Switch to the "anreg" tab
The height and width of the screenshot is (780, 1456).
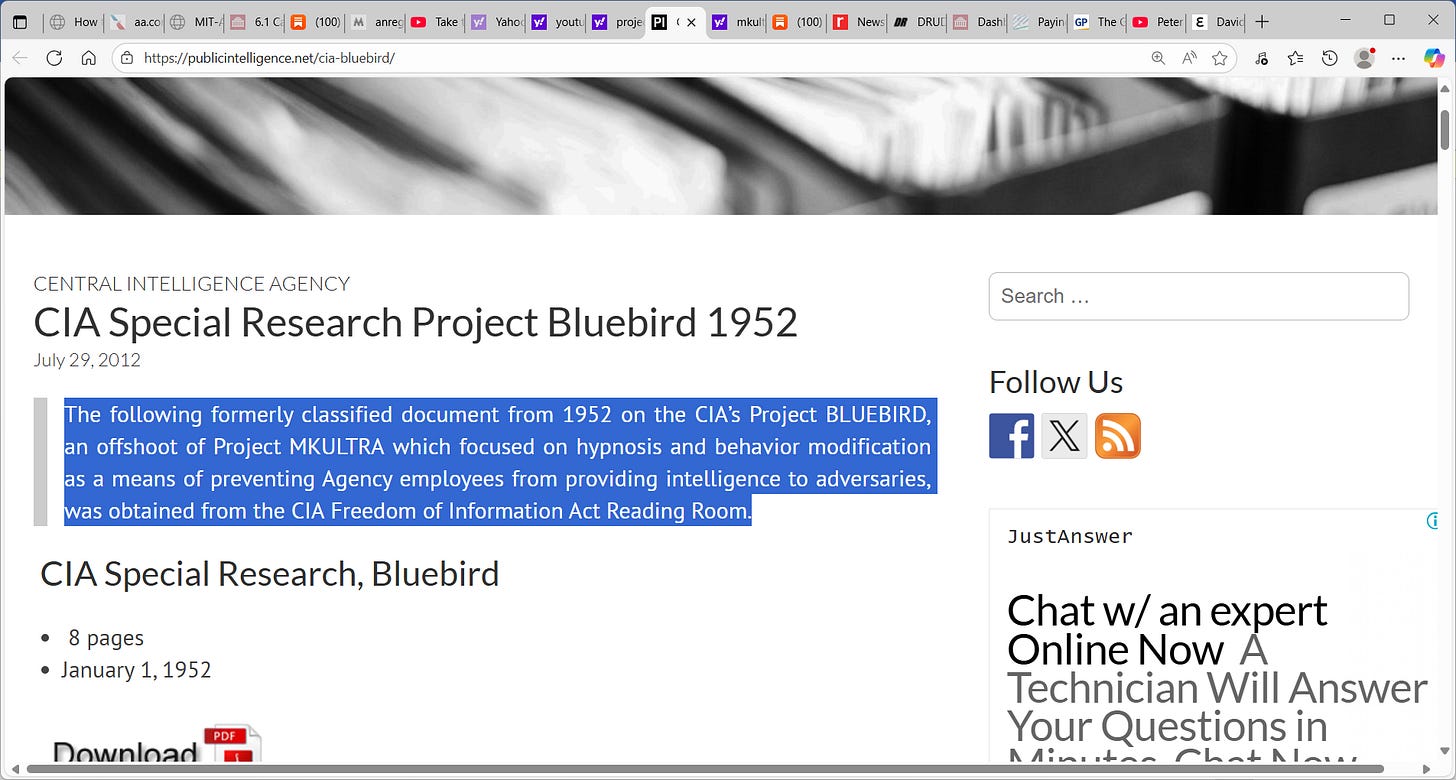pyautogui.click(x=374, y=21)
